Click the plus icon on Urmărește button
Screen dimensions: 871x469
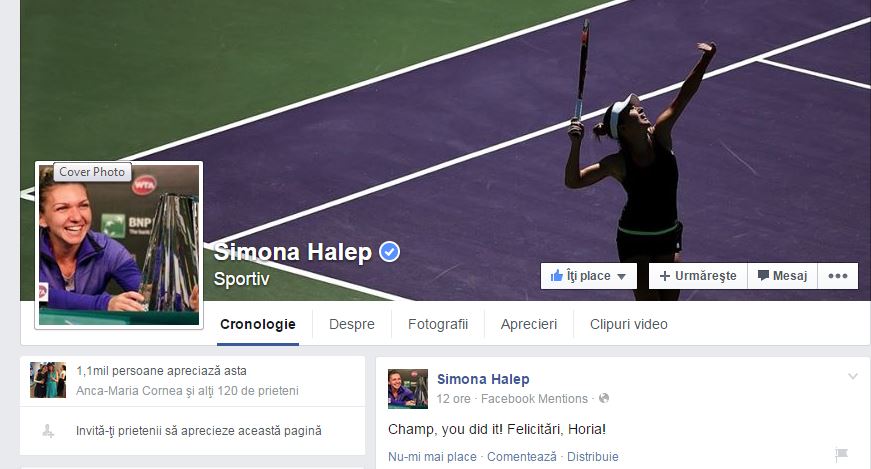tap(664, 276)
